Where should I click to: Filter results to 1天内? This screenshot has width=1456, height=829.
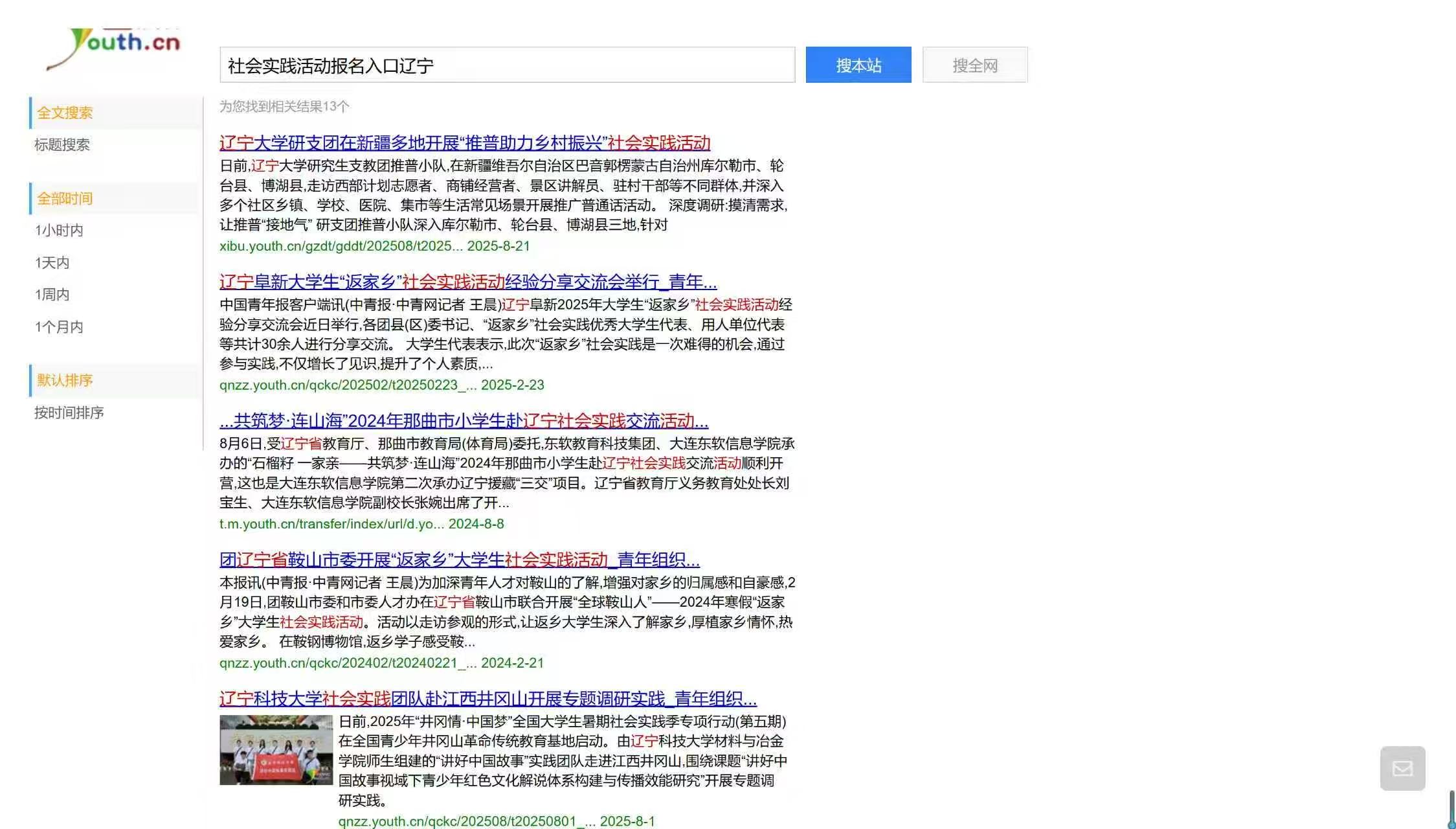pyautogui.click(x=52, y=263)
